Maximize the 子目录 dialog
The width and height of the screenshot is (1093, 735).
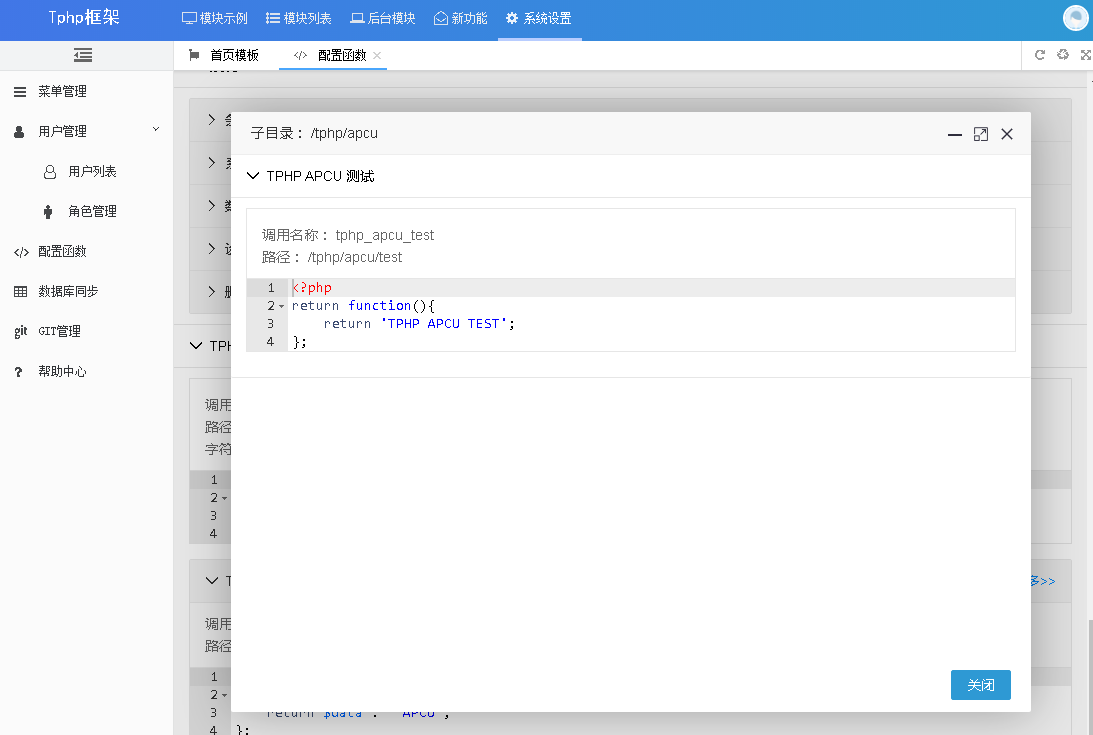click(981, 134)
